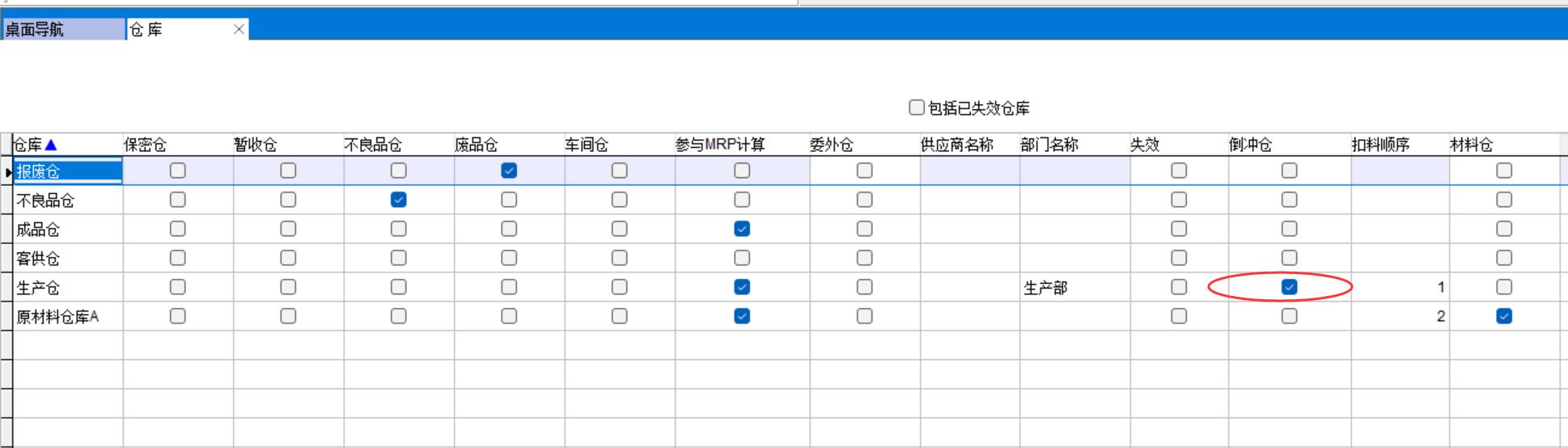The width and height of the screenshot is (1568, 448).
Task: Click the row indicator arrow for 报废仓
Action: (7, 171)
